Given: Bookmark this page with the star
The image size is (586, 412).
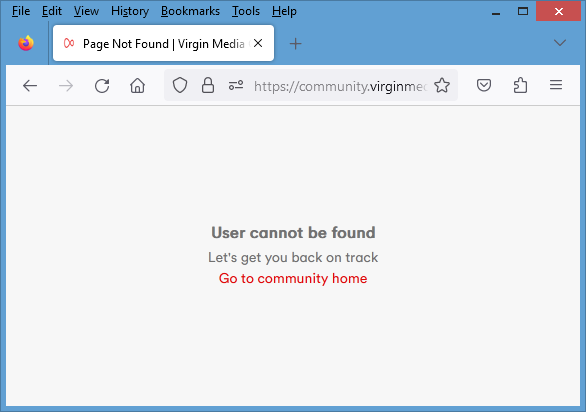Looking at the screenshot, I should coord(442,85).
